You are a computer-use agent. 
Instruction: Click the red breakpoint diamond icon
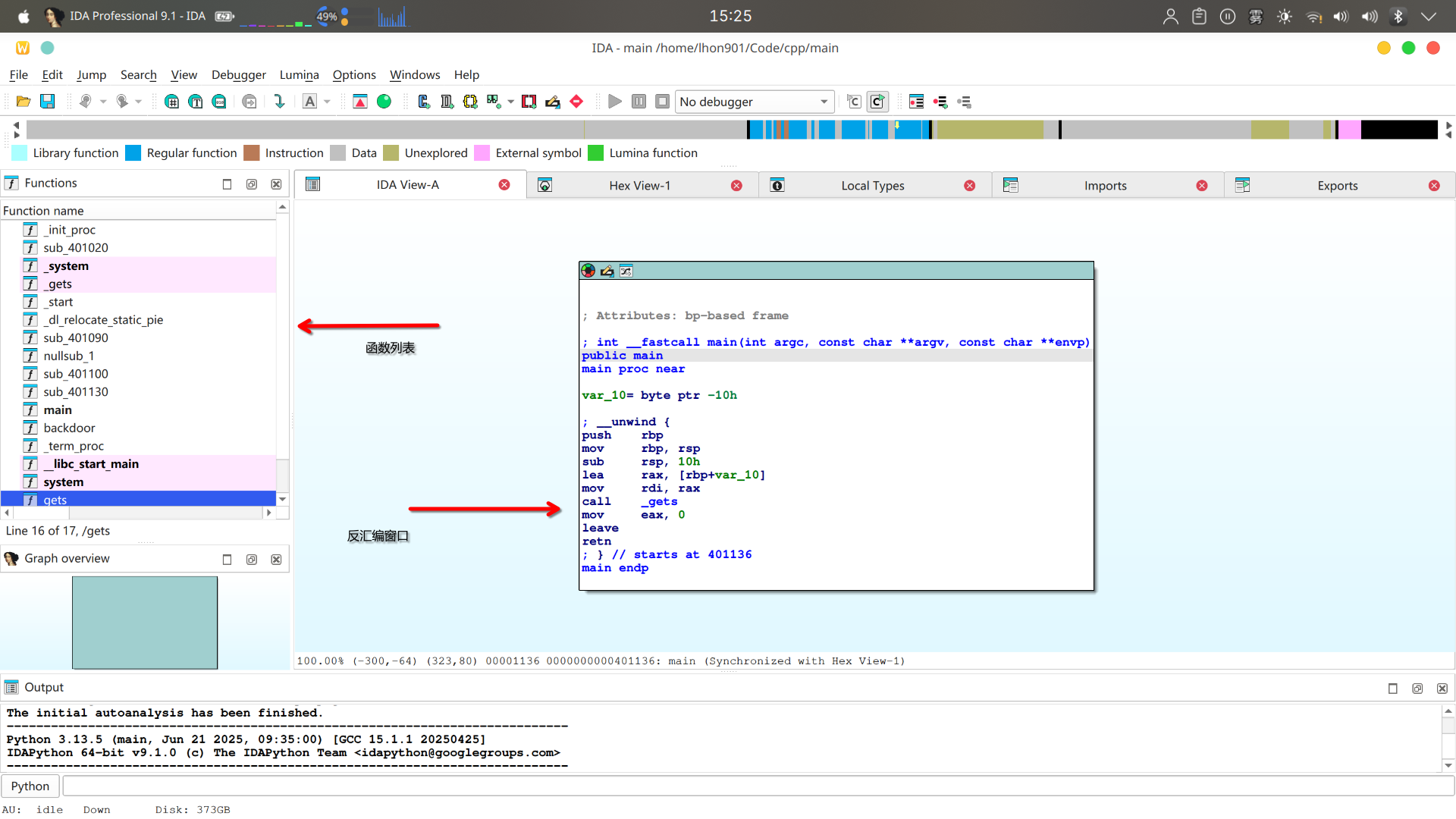click(x=576, y=102)
